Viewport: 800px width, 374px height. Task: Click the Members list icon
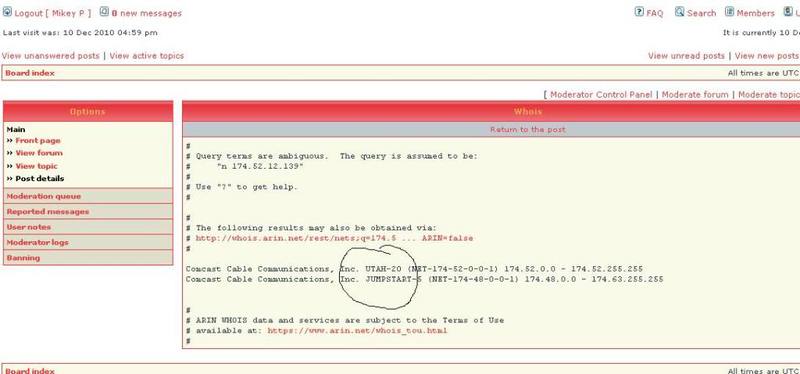tap(730, 12)
